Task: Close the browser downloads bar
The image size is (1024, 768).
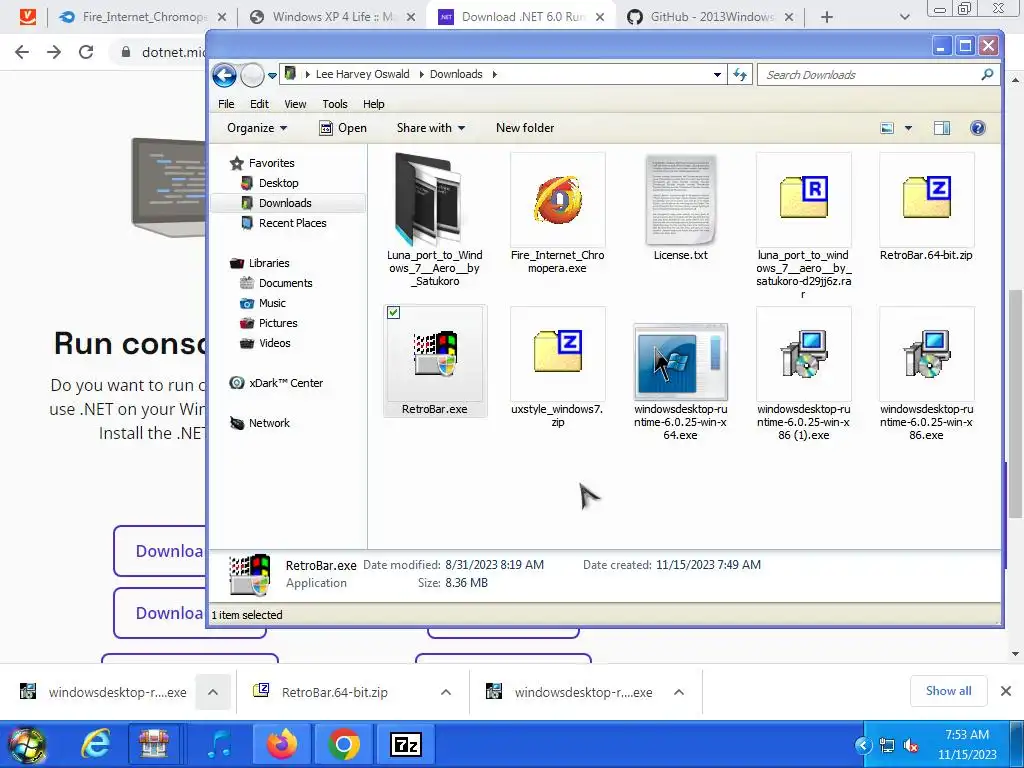Action: point(1006,691)
